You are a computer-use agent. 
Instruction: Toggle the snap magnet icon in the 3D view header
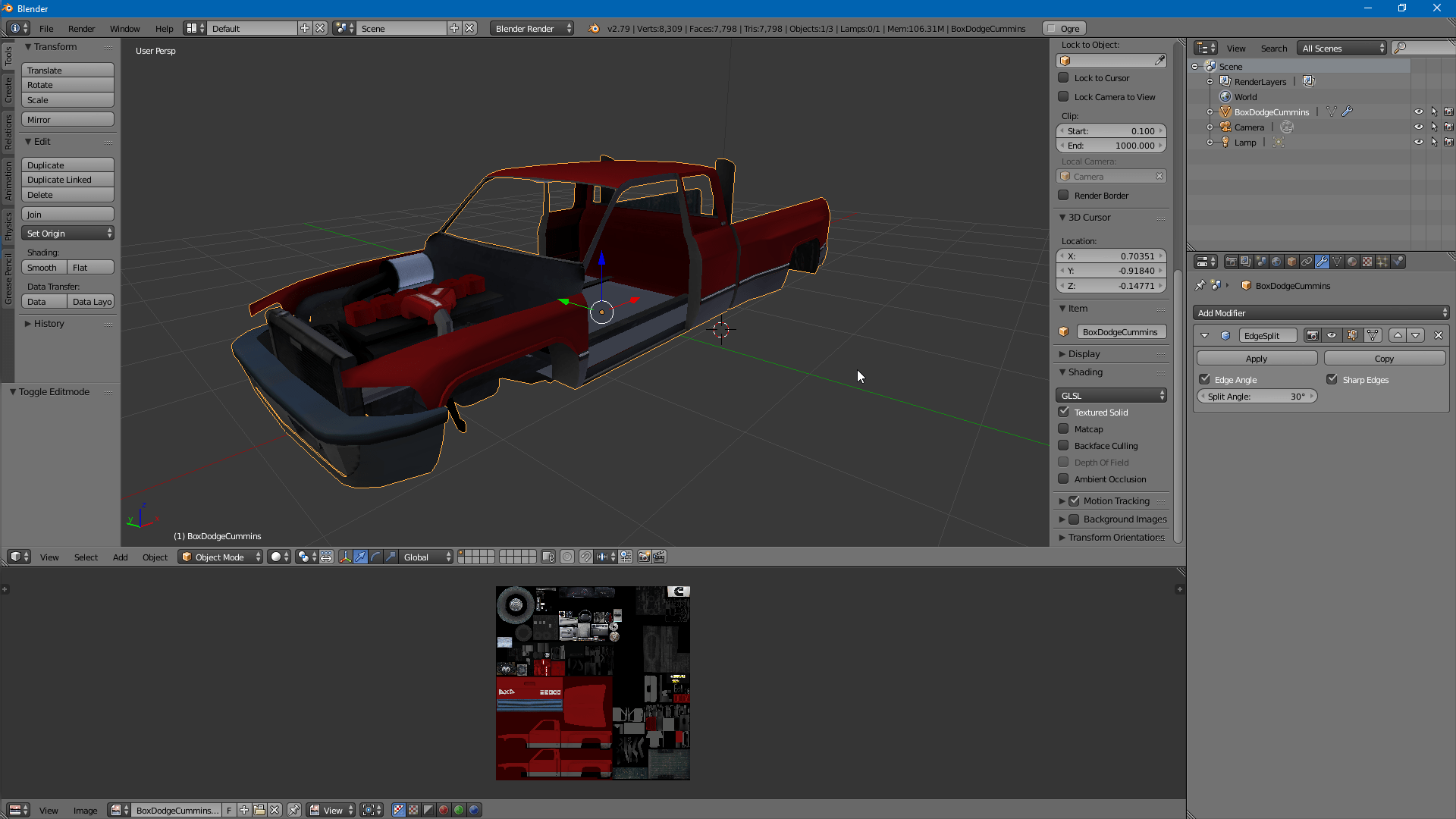[586, 557]
